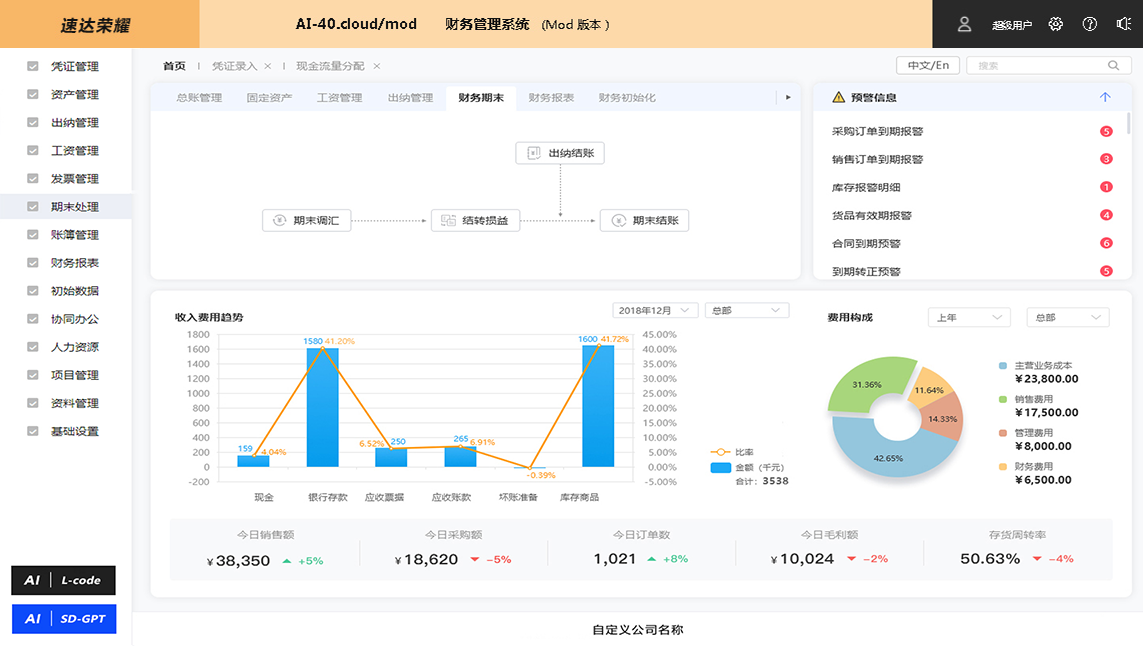Click the user profile icon in header

(964, 24)
